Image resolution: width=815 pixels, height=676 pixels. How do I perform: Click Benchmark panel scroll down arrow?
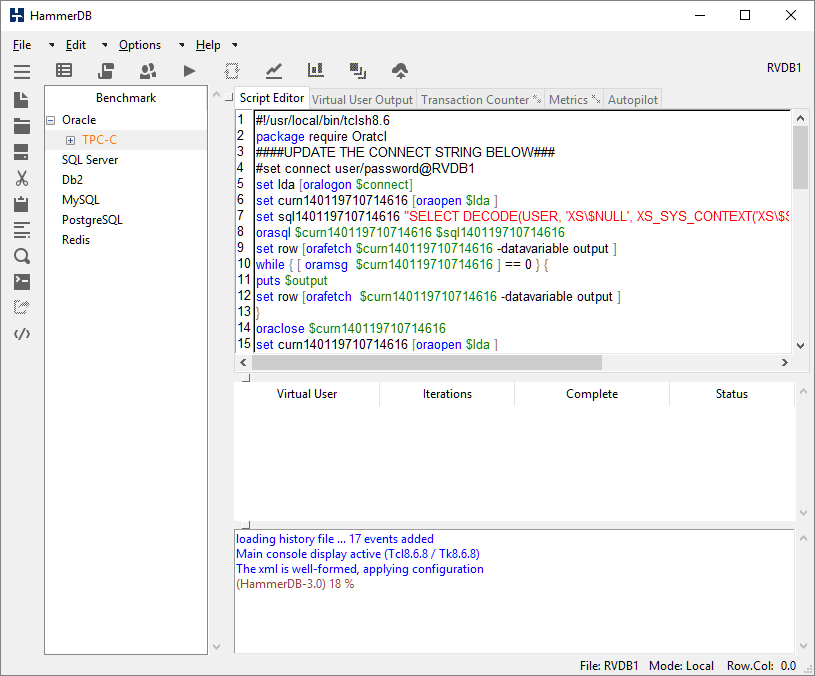point(217,647)
